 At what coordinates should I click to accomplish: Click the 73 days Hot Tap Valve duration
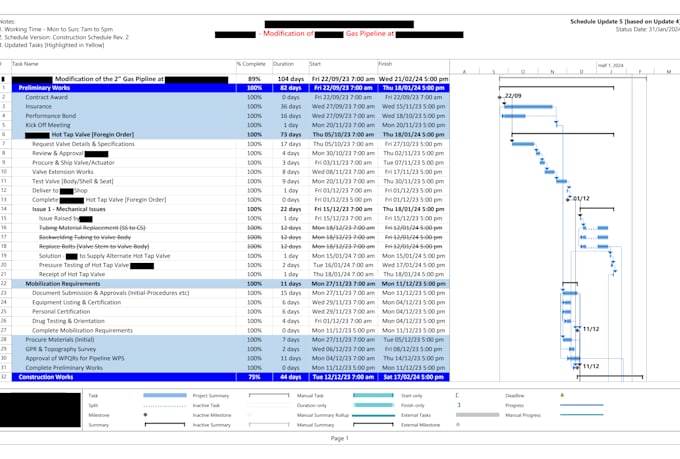click(x=291, y=134)
